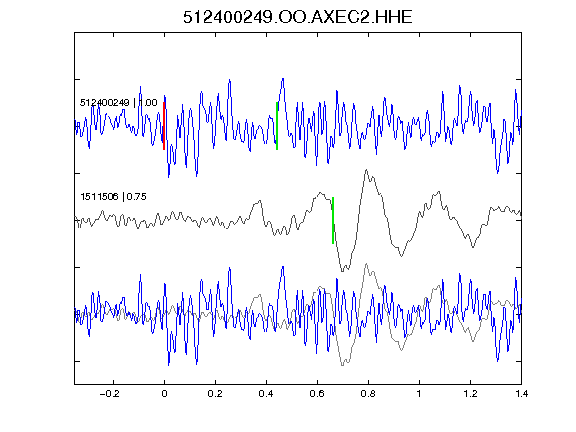Screen dimensions: 576x432
Task: Click the x-axis tick label 0.2
Action: tap(215, 394)
